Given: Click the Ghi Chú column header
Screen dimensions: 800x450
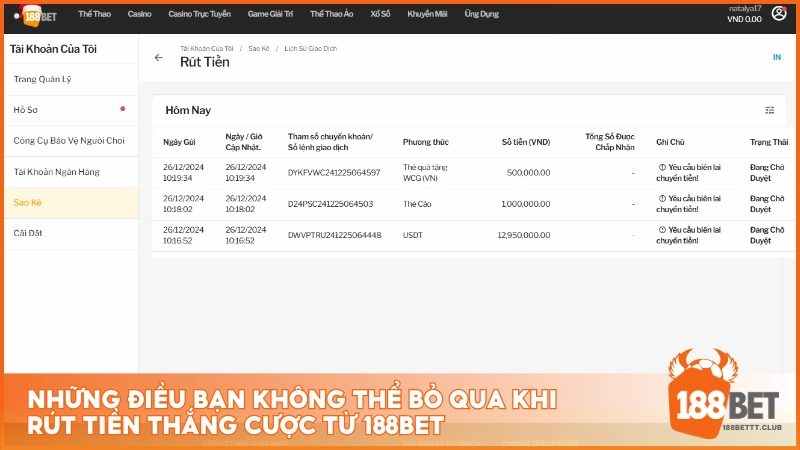Looking at the screenshot, I should [670, 142].
